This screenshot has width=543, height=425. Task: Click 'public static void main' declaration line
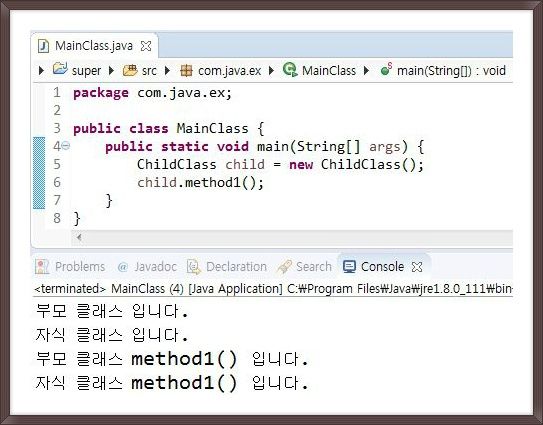[265, 147]
